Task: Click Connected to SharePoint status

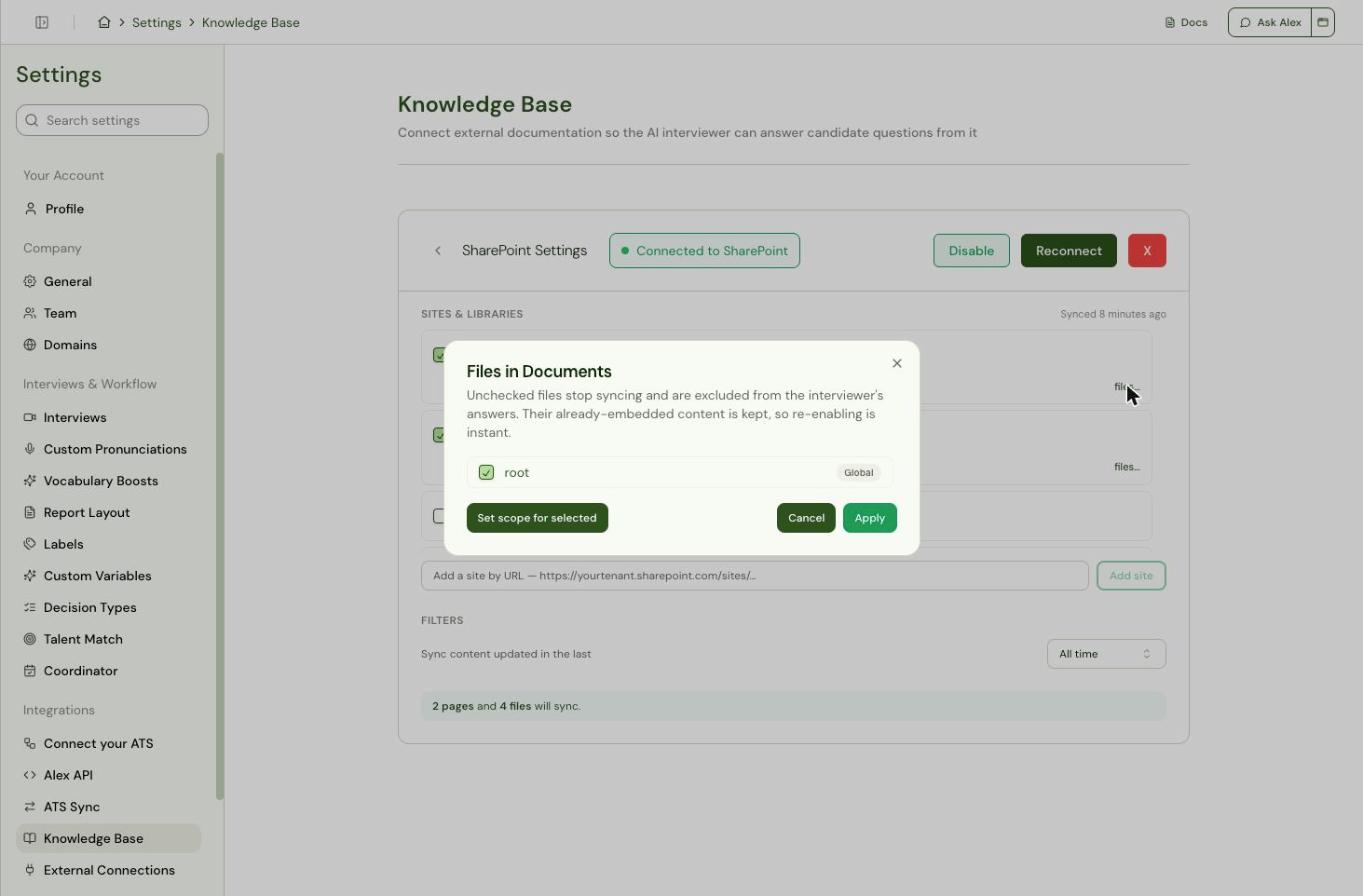Action: (x=704, y=251)
